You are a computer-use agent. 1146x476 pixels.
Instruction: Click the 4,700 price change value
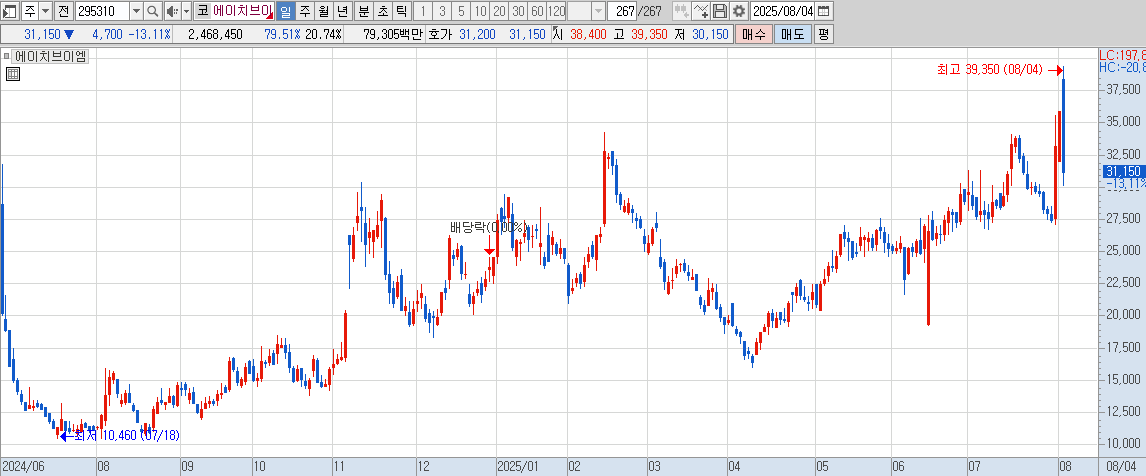(x=108, y=34)
